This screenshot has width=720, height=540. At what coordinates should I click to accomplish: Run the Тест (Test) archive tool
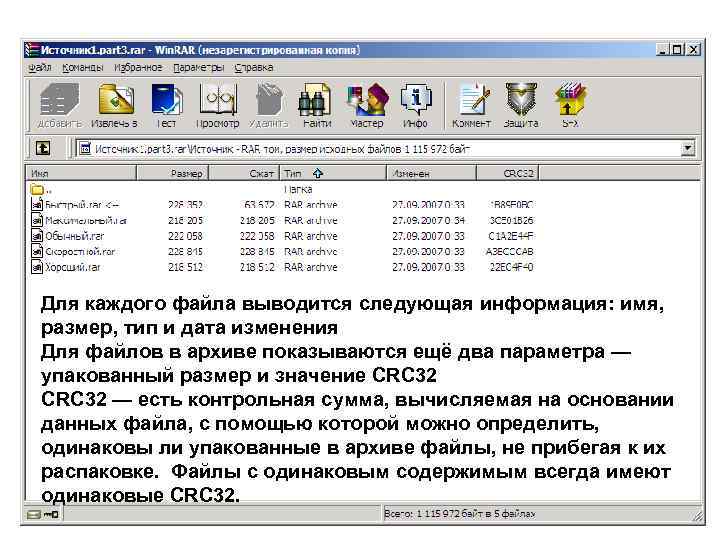(x=166, y=105)
